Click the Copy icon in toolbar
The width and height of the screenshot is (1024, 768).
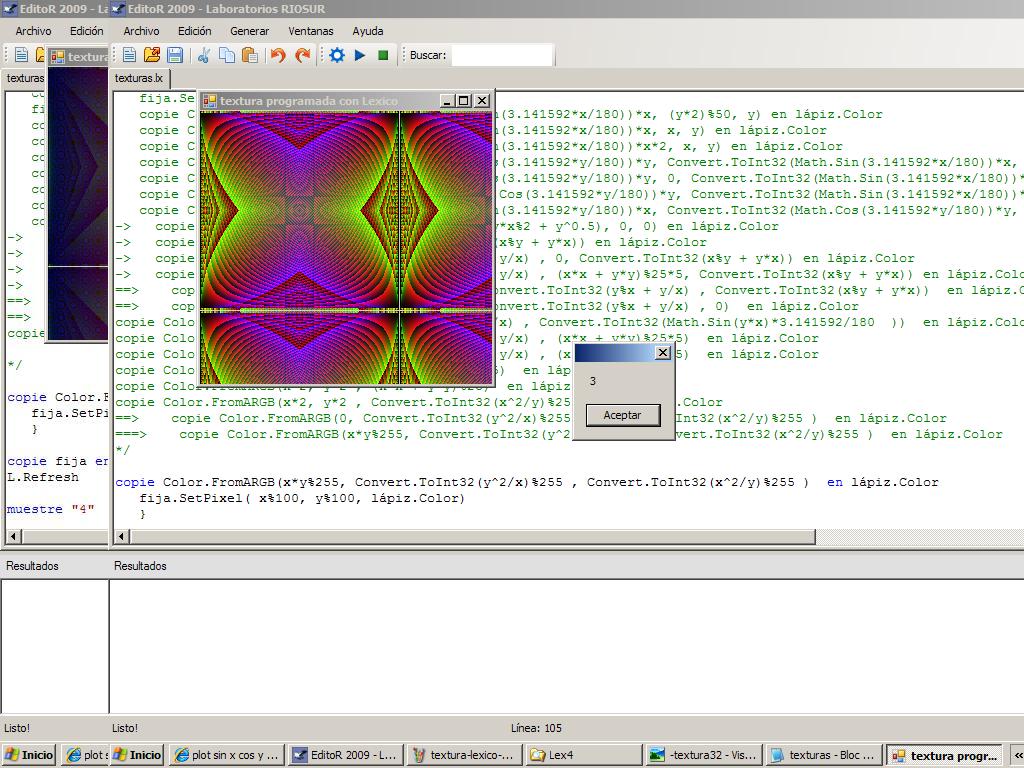[x=227, y=55]
